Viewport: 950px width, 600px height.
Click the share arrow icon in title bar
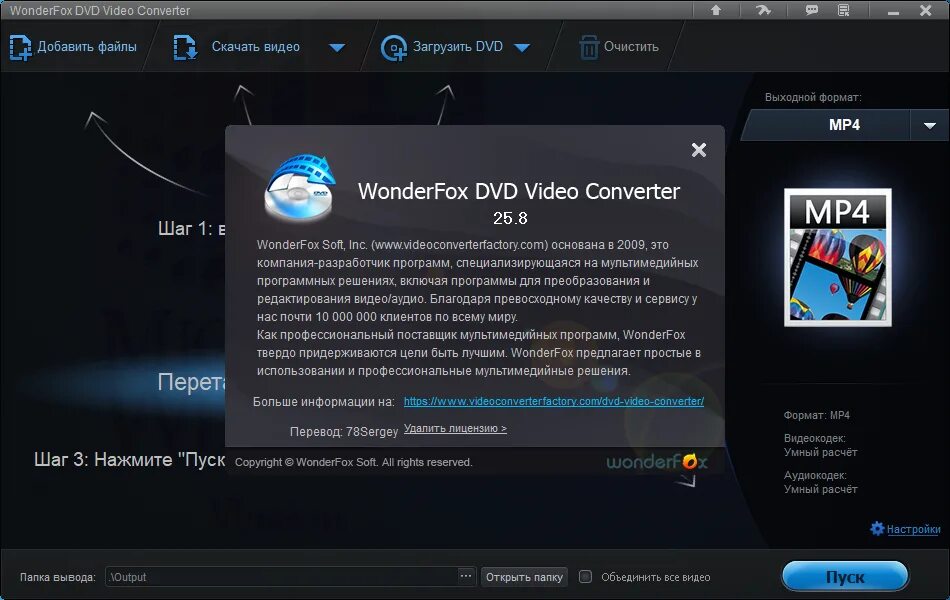[763, 10]
